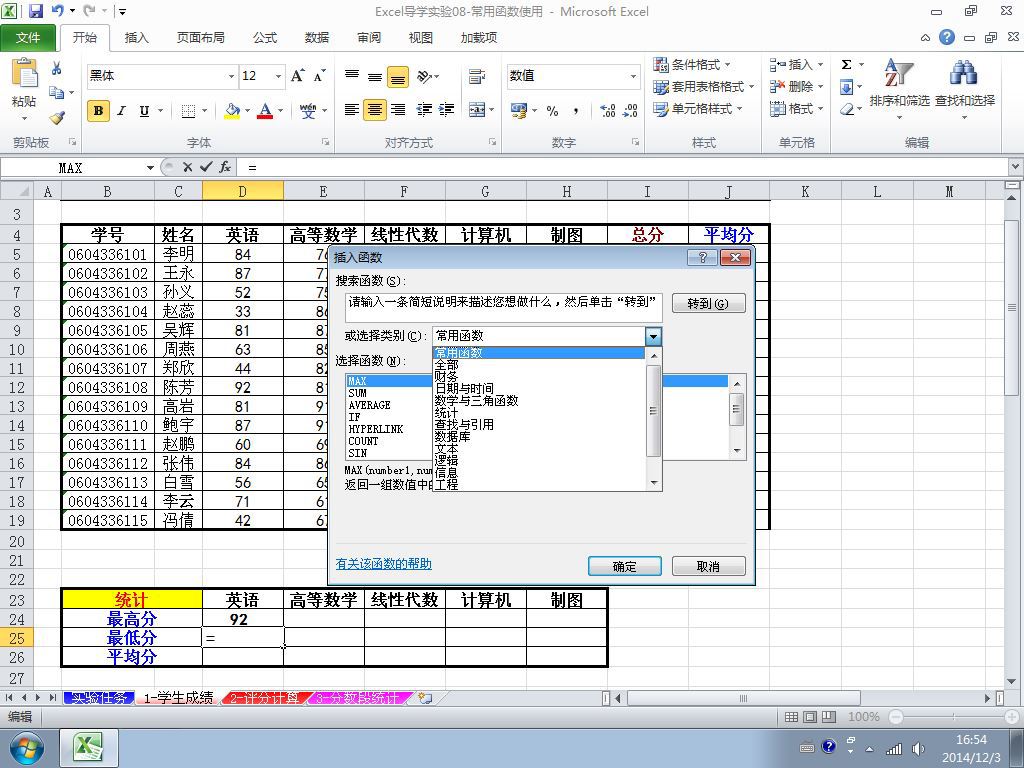Click the search function description box
Screen dimensions: 1024x768
pos(504,307)
